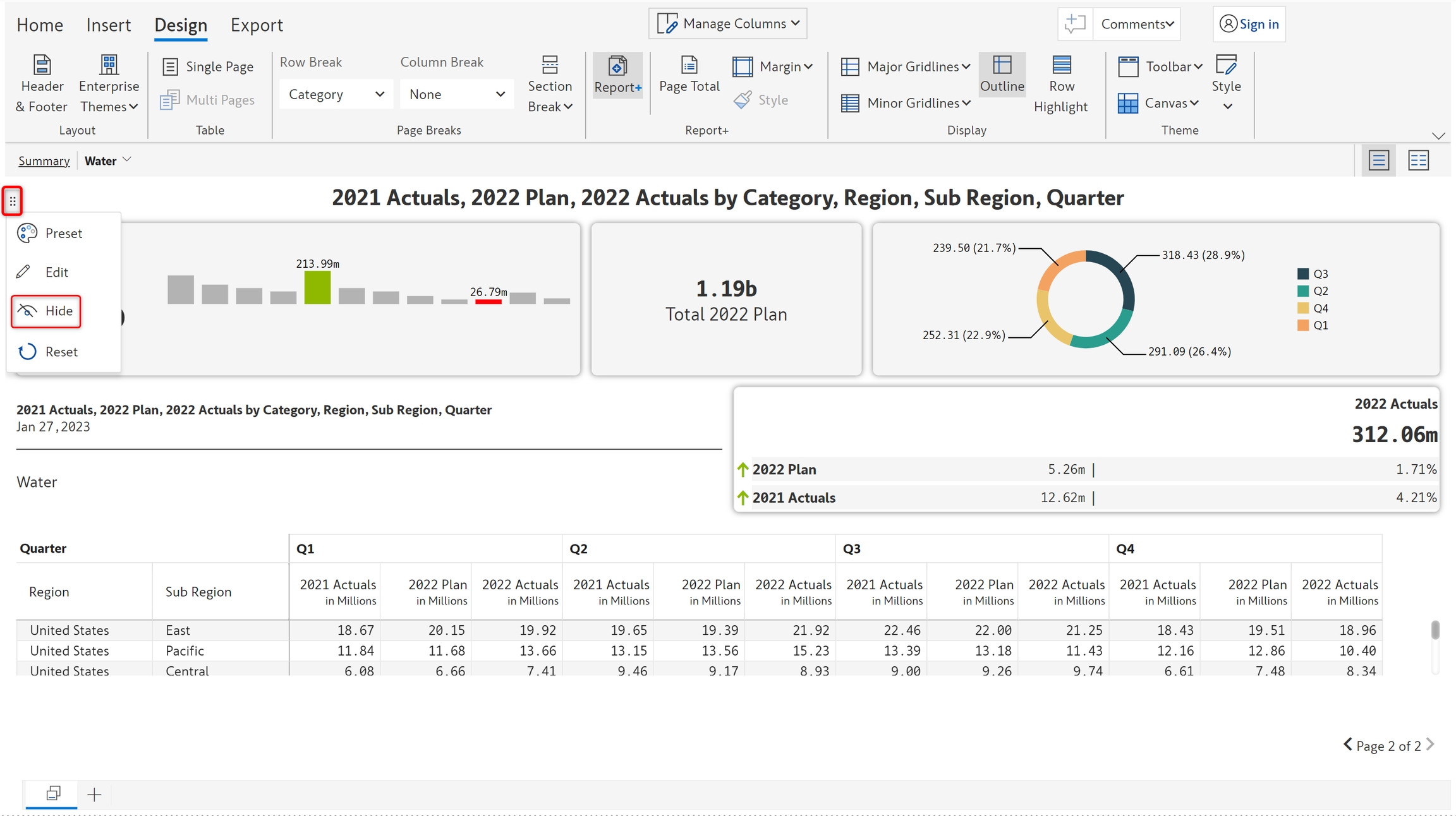
Task: Click the Summary breadcrumb link
Action: click(44, 161)
